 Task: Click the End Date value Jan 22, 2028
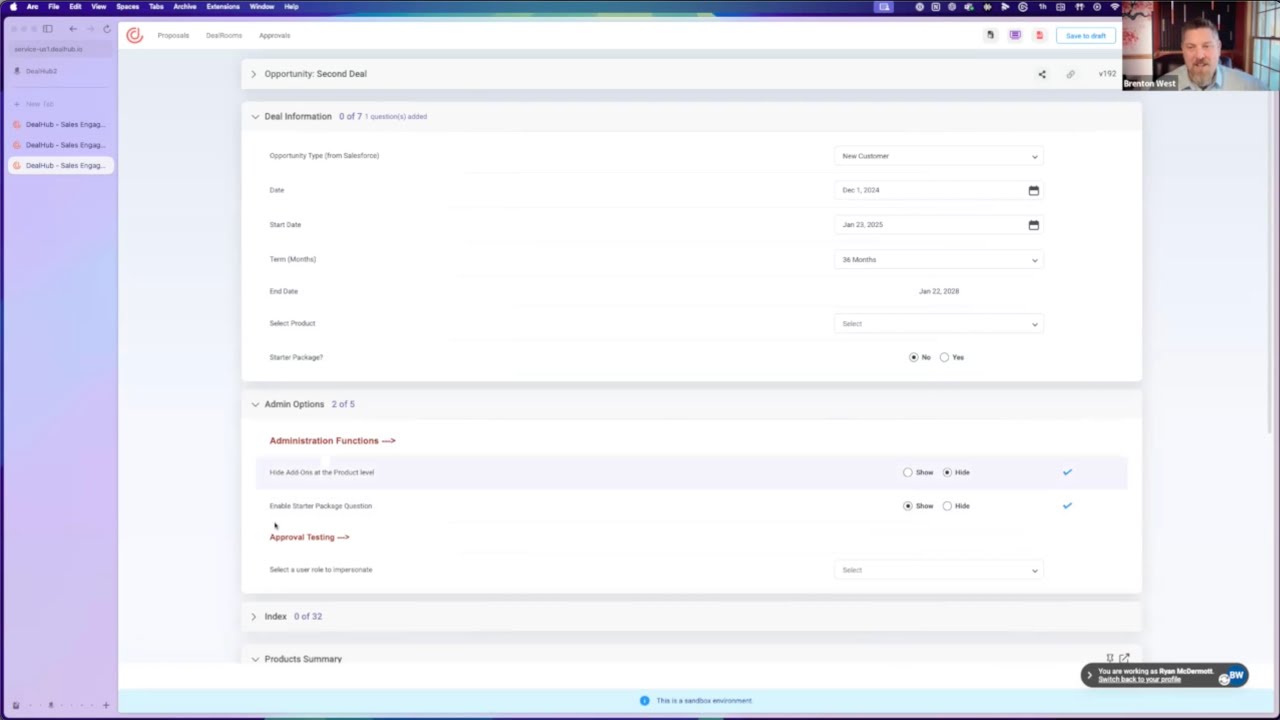pyautogui.click(x=939, y=291)
